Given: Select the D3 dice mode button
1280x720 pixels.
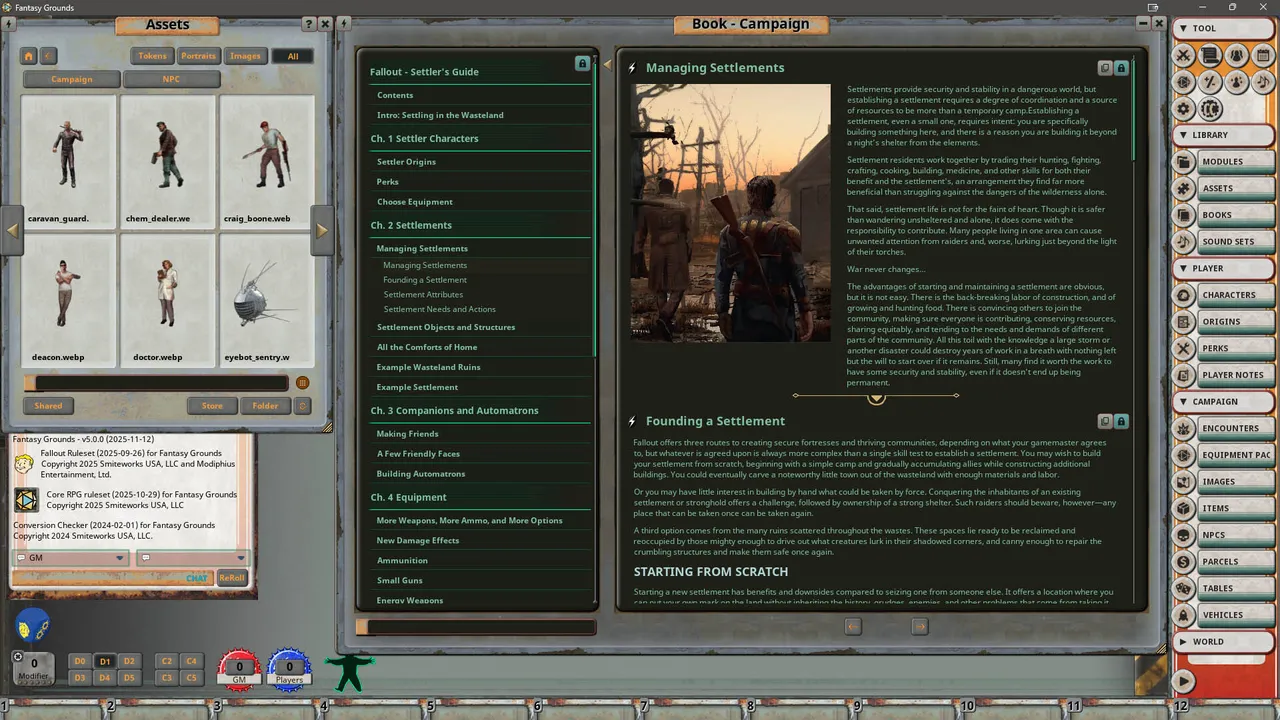Looking at the screenshot, I should coord(80,677).
